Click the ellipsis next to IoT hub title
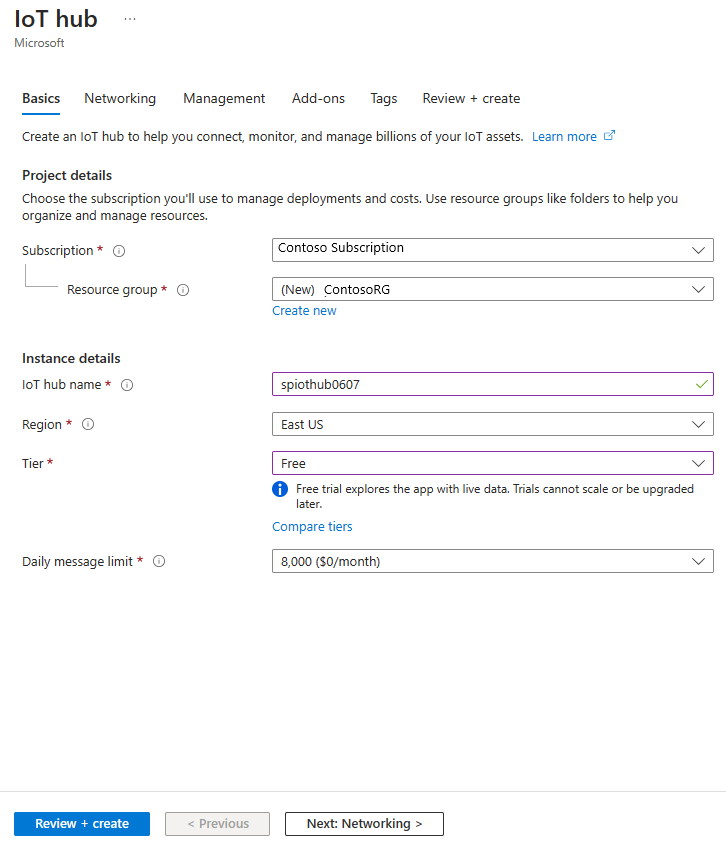Screen dimensions: 726x853 coord(129,18)
